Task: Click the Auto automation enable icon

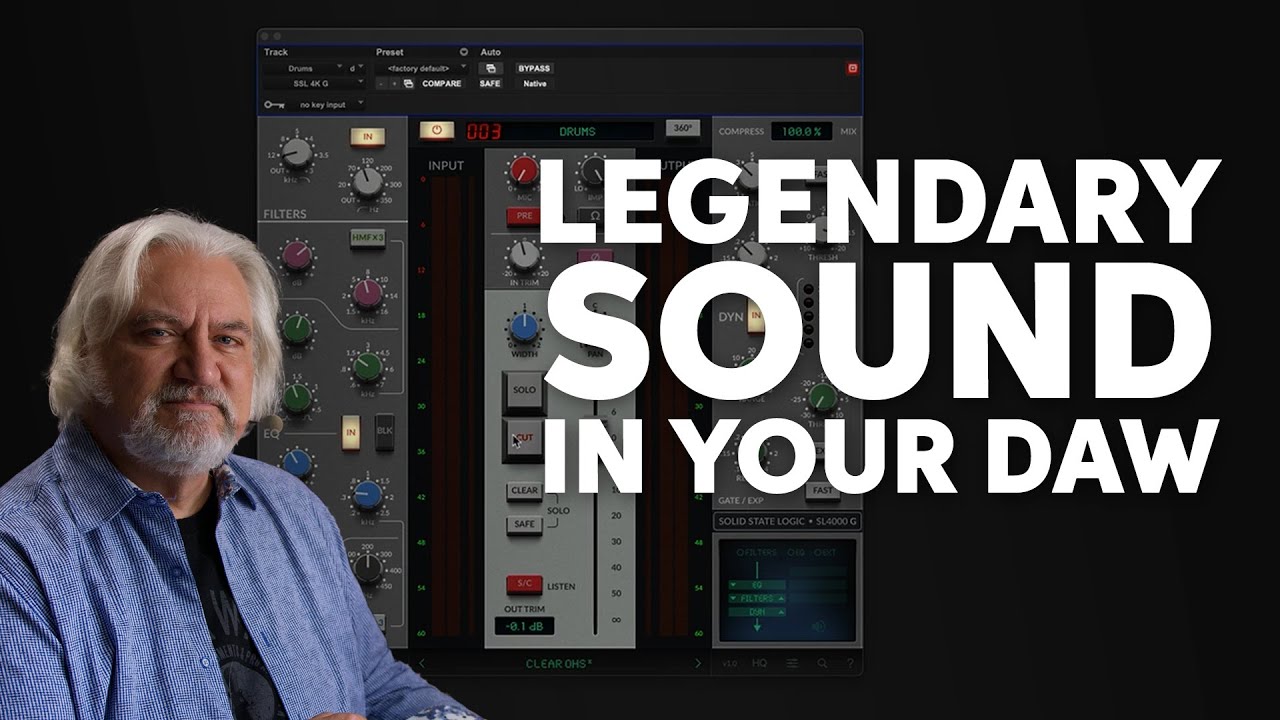Action: click(x=490, y=68)
